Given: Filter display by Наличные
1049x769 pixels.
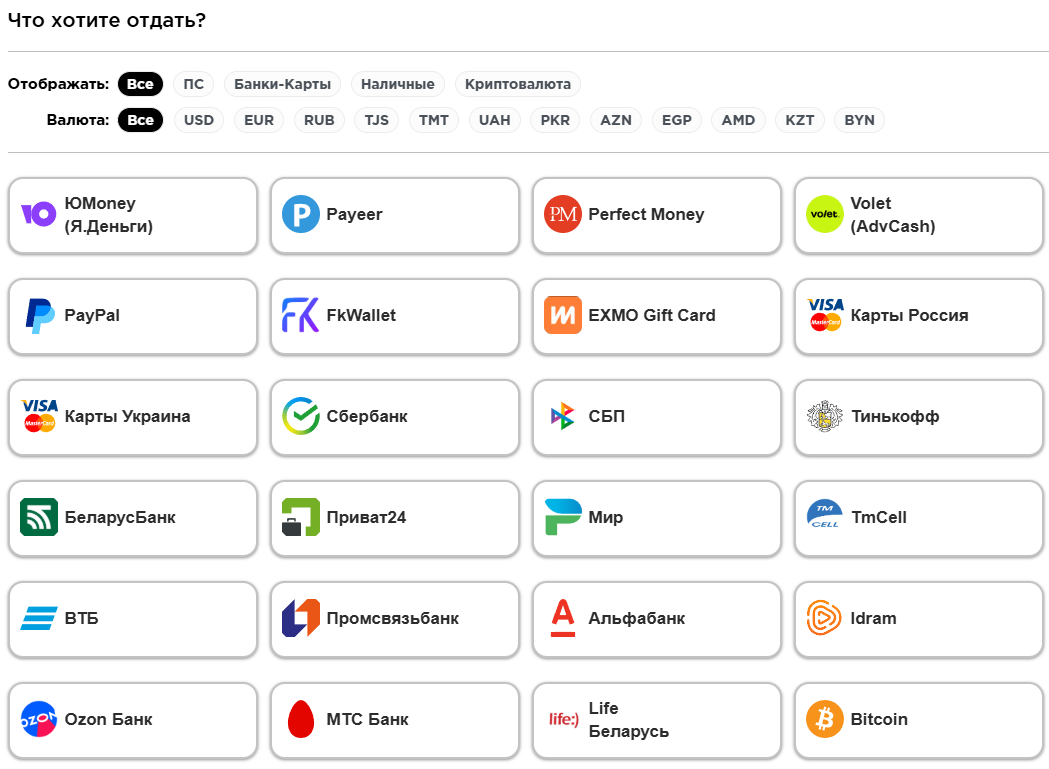Looking at the screenshot, I should point(397,84).
